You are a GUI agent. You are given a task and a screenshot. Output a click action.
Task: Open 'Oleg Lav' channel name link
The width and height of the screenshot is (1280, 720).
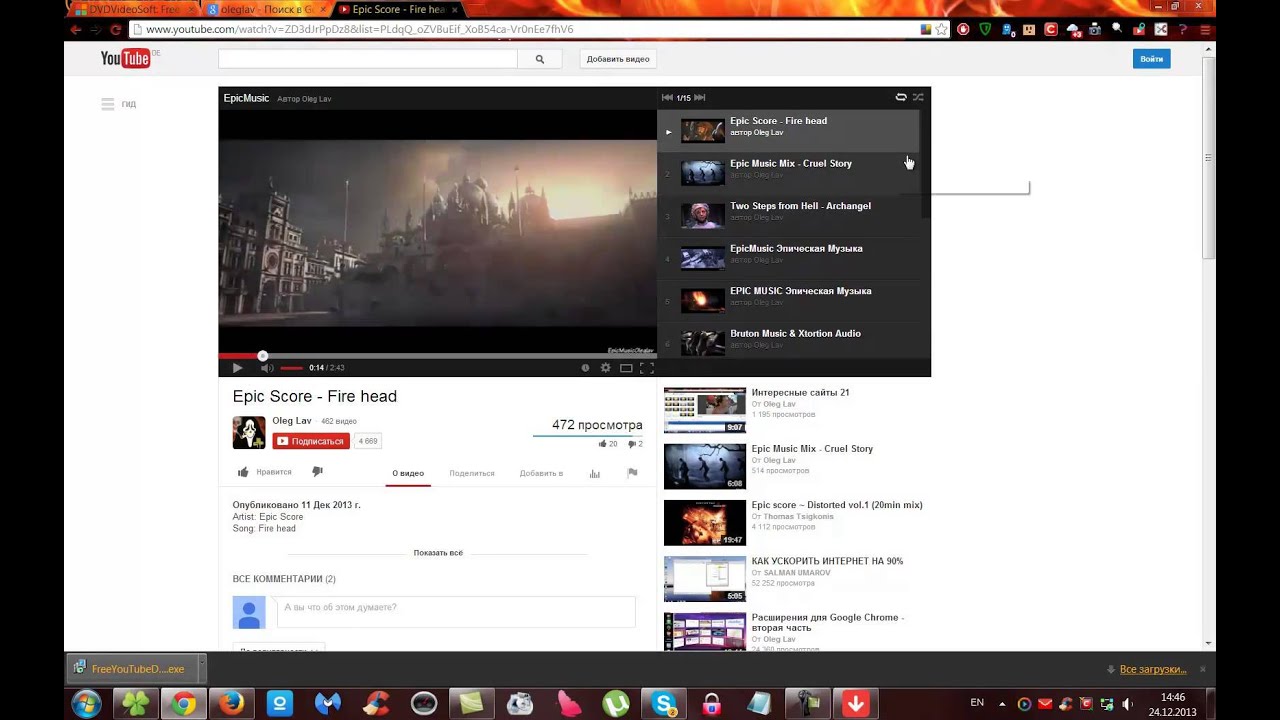click(292, 421)
